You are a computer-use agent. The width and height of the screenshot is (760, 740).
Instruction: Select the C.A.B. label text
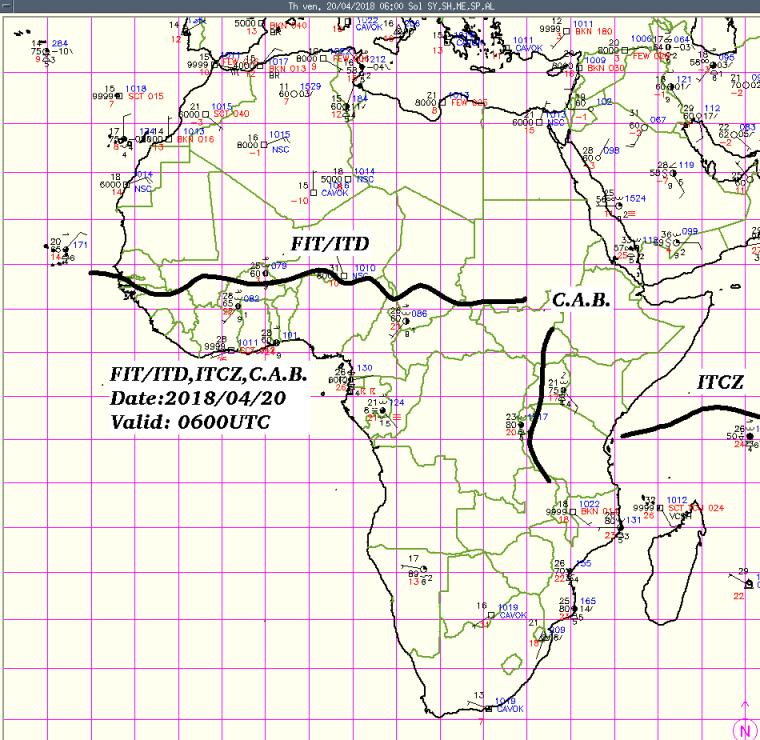click(x=580, y=300)
